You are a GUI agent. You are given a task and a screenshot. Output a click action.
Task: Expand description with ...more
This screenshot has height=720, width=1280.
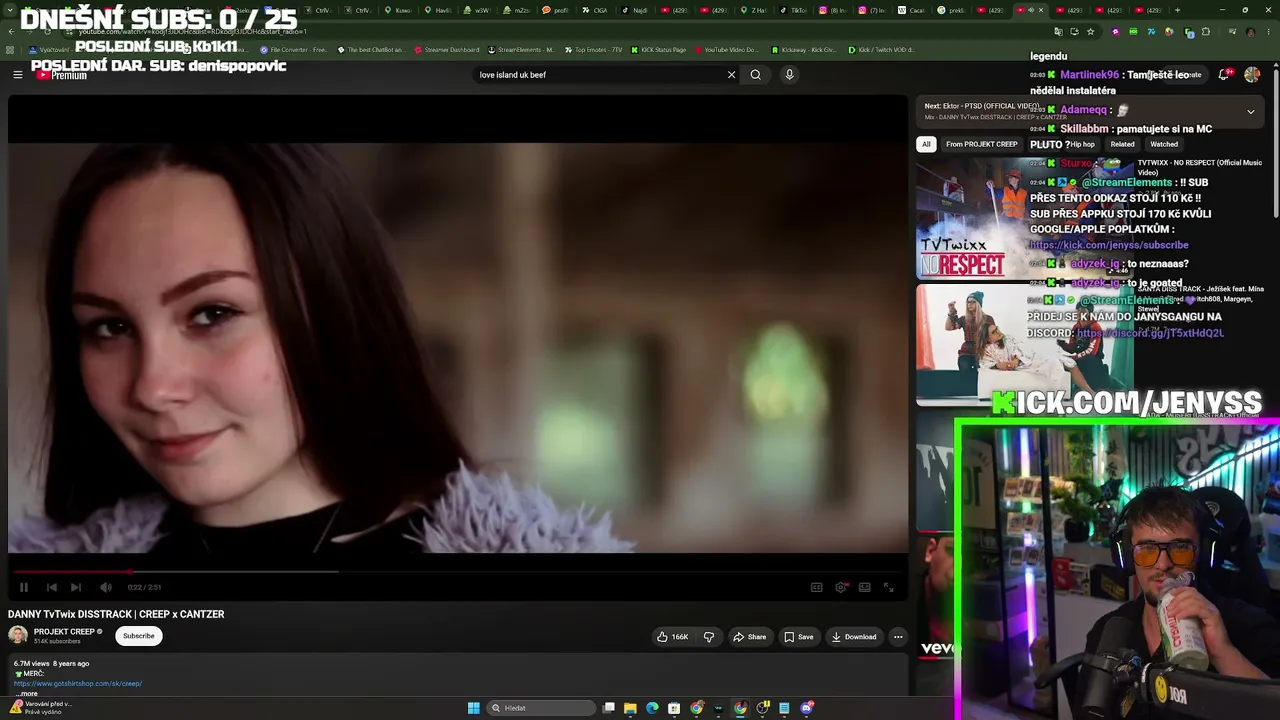point(27,693)
